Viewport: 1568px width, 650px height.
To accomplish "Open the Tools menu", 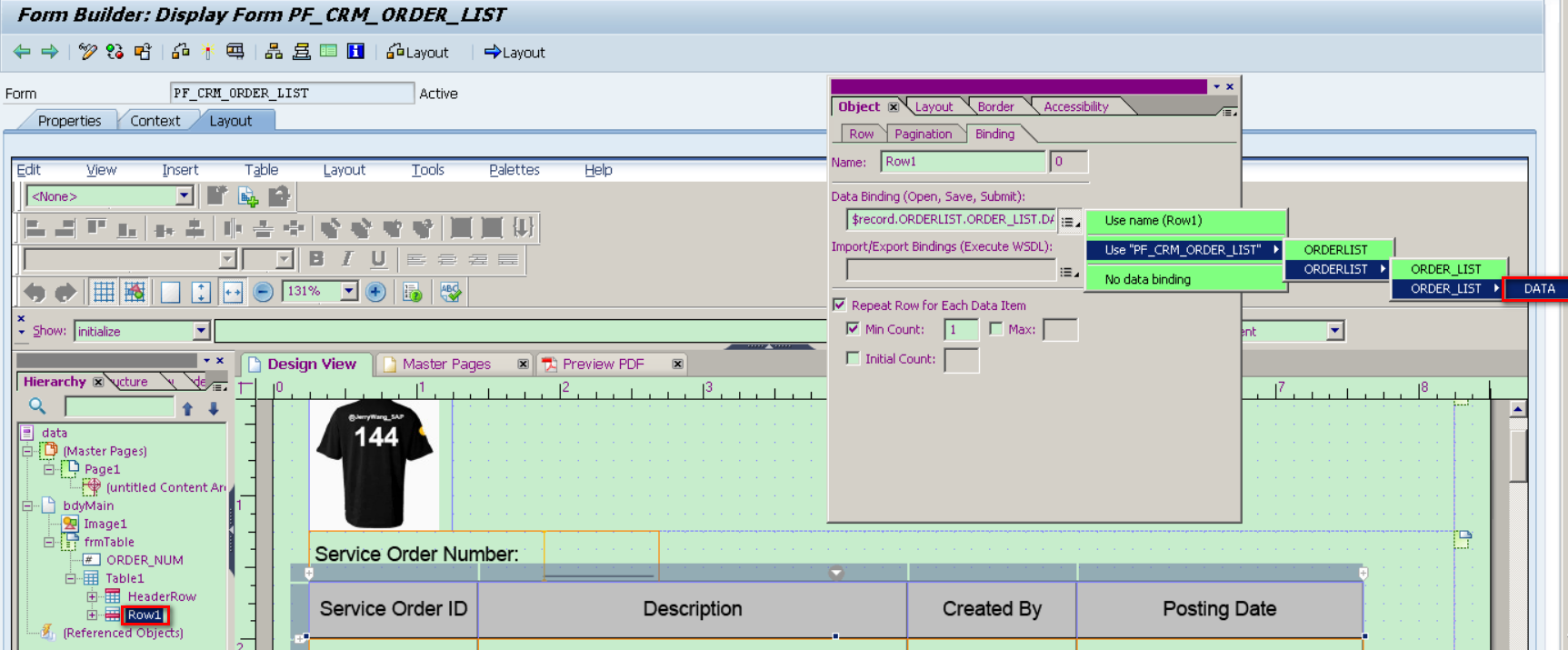I will tap(427, 169).
